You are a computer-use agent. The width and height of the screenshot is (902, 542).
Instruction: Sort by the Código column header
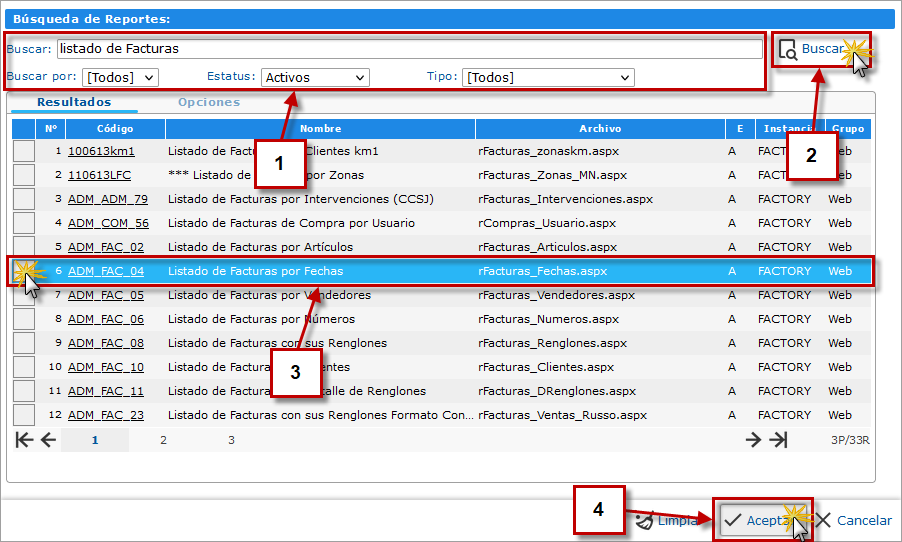tap(115, 129)
